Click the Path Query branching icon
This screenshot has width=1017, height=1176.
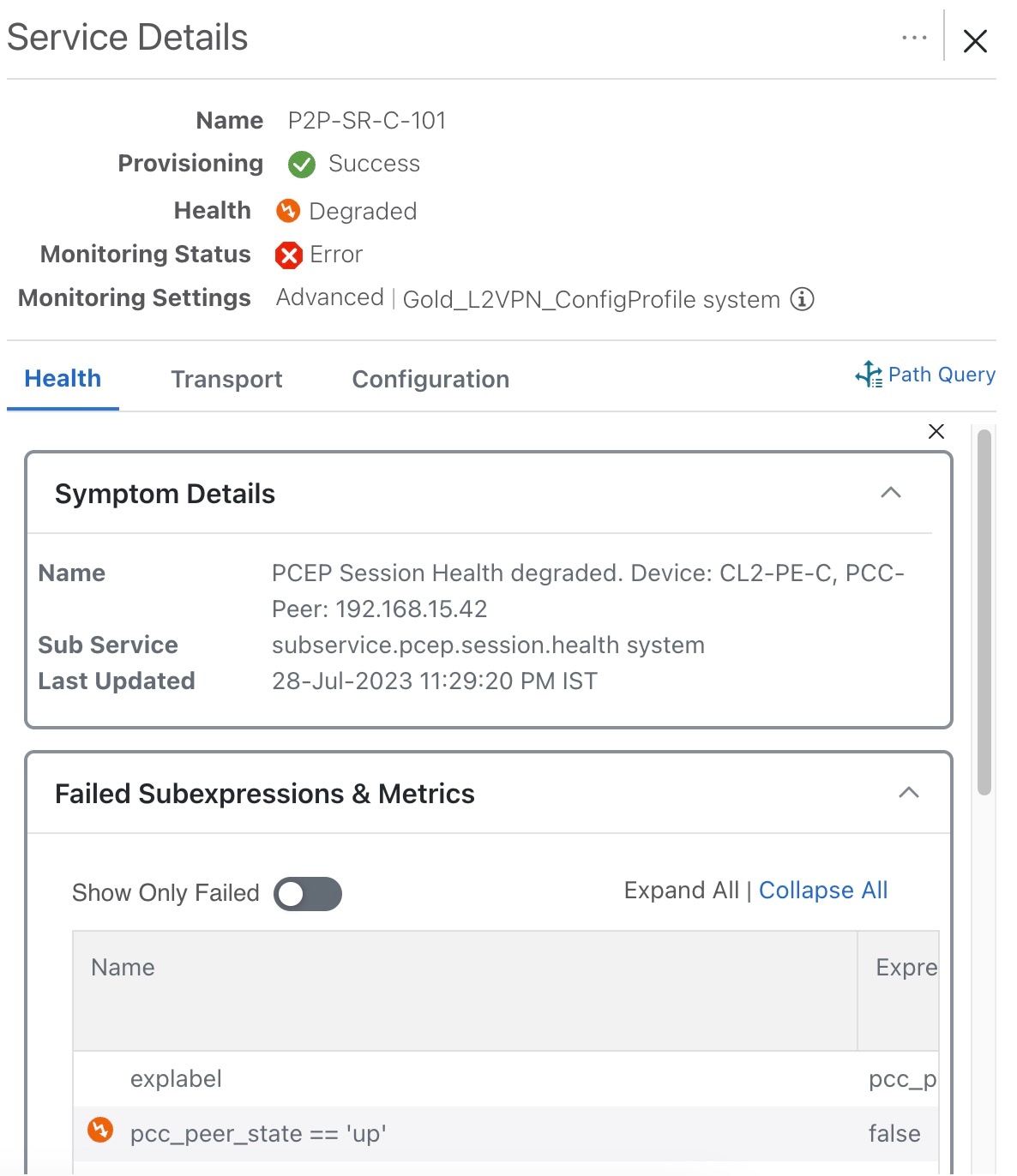[x=869, y=375]
